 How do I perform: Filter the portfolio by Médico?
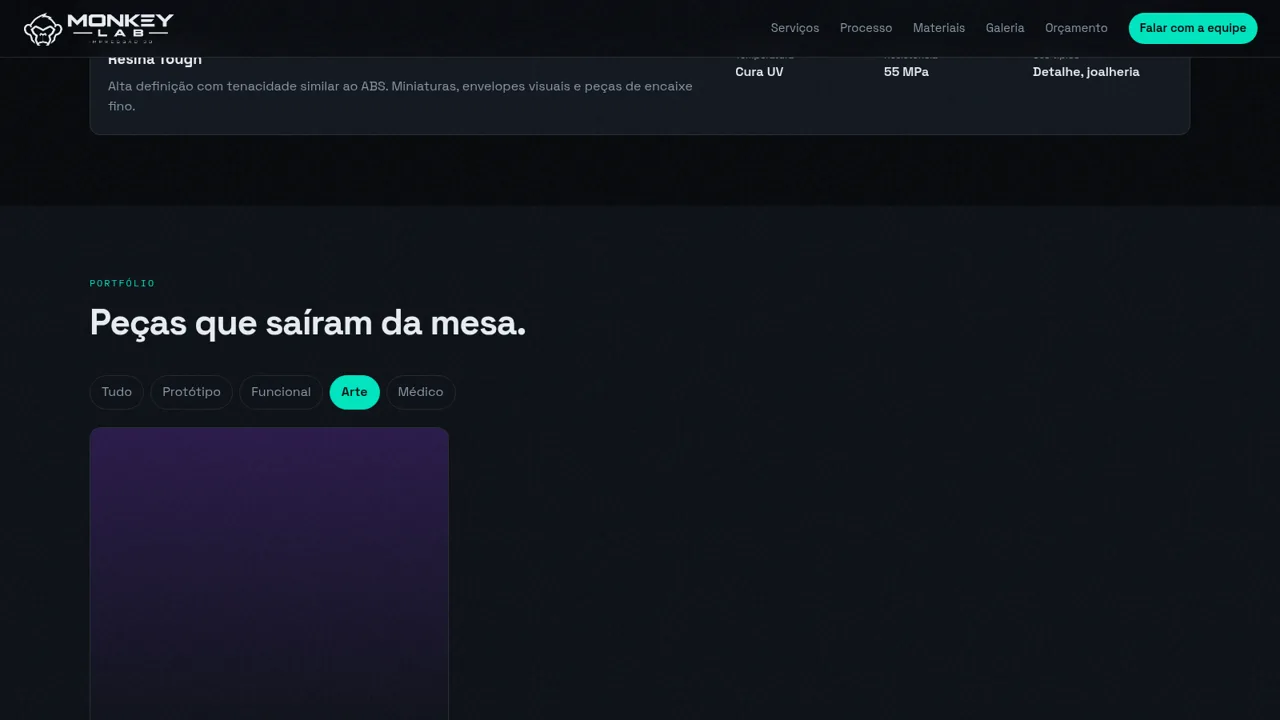[x=420, y=392]
